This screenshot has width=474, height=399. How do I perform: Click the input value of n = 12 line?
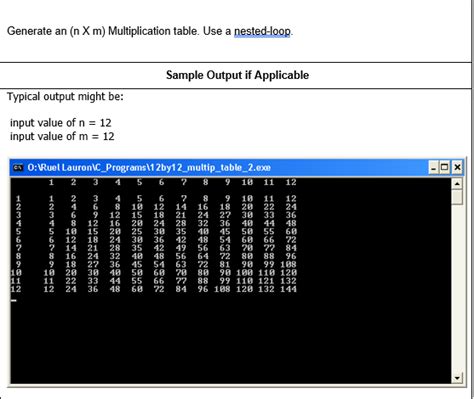click(61, 123)
